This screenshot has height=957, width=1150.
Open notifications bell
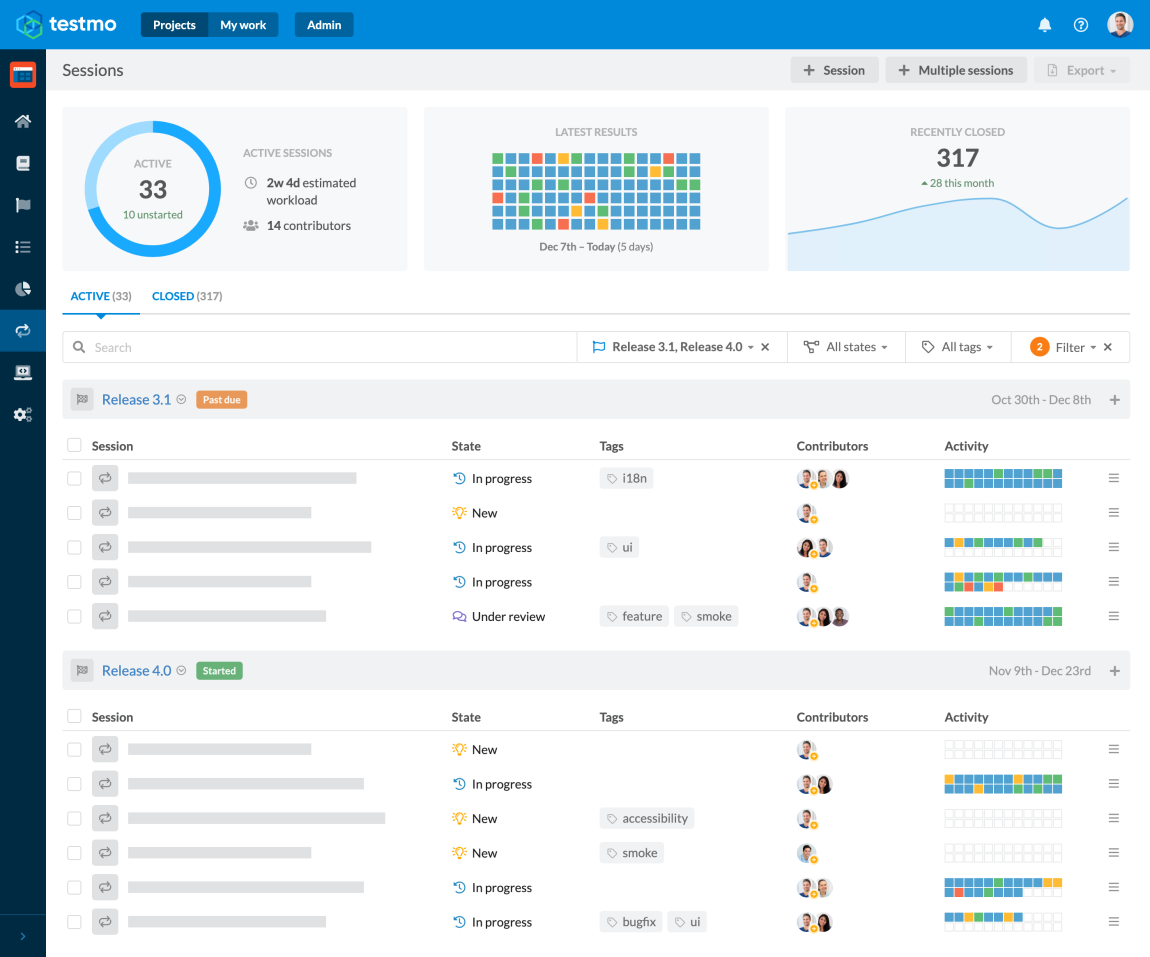pos(1044,25)
